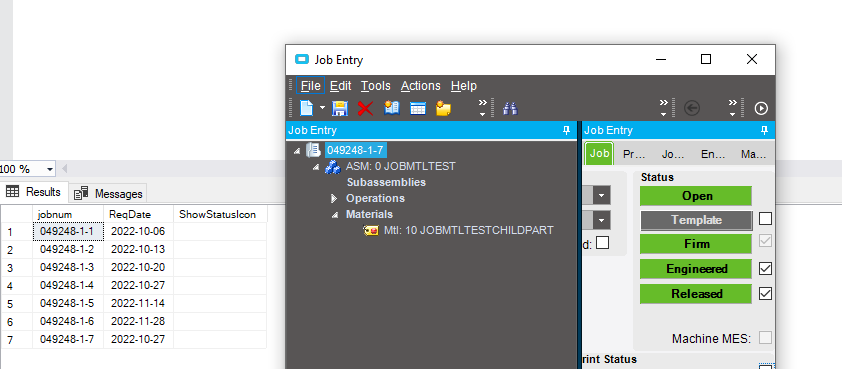Image resolution: width=842 pixels, height=369 pixels.
Task: Open the book icon in toolbar
Action: (x=392, y=108)
